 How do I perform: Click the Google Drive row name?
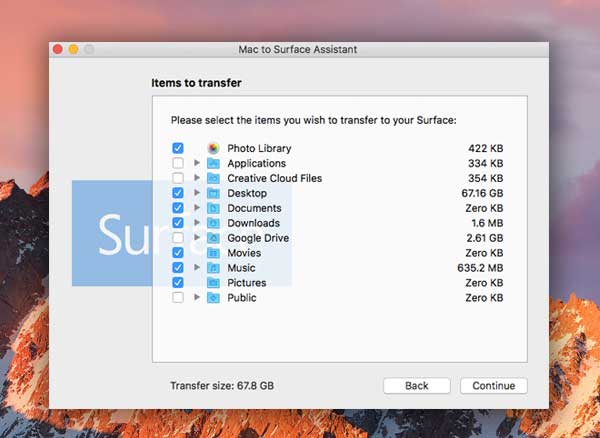pyautogui.click(x=258, y=238)
